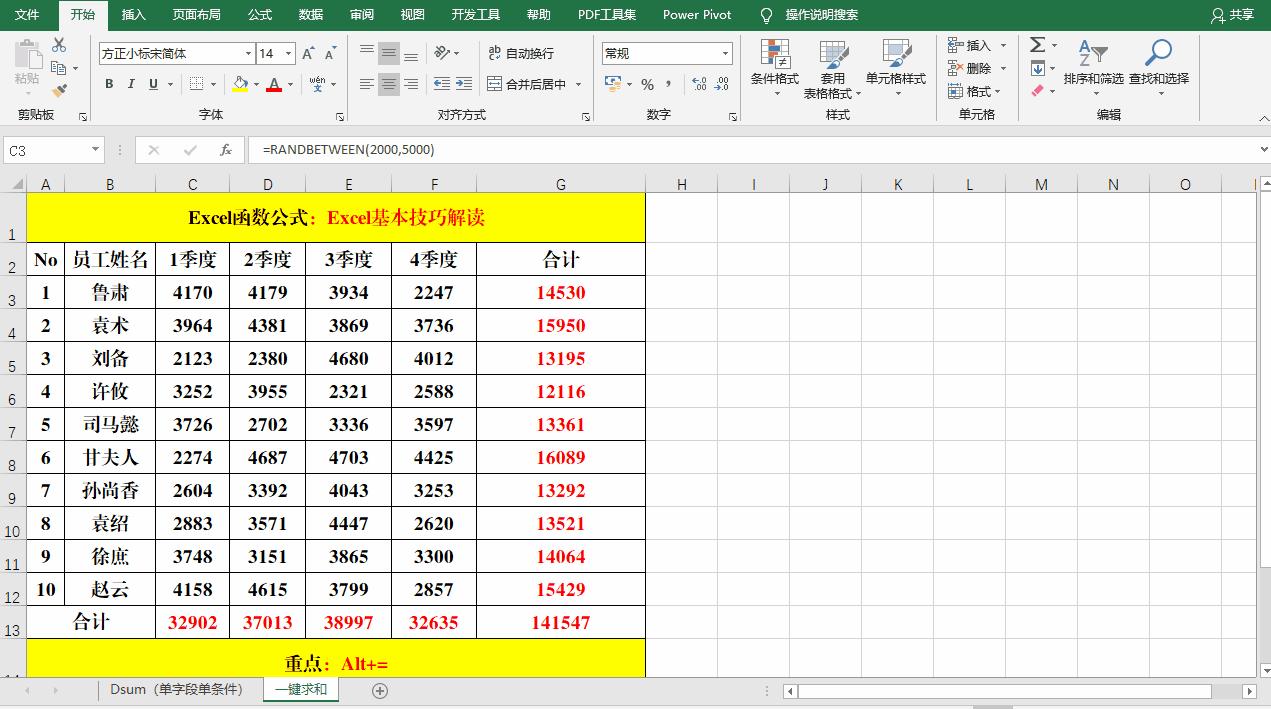Switch to the 插入 ribbon tab

tap(133, 15)
